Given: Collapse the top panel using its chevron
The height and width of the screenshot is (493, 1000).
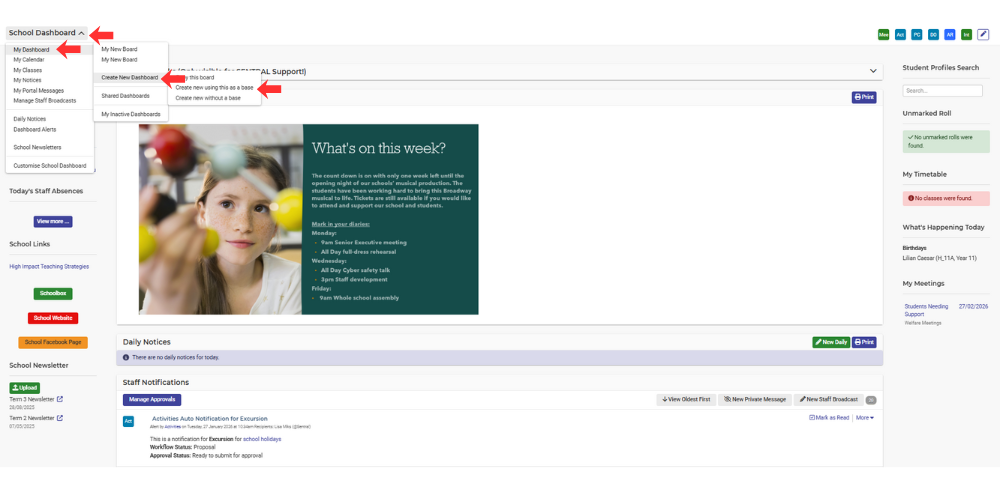Looking at the screenshot, I should [873, 71].
